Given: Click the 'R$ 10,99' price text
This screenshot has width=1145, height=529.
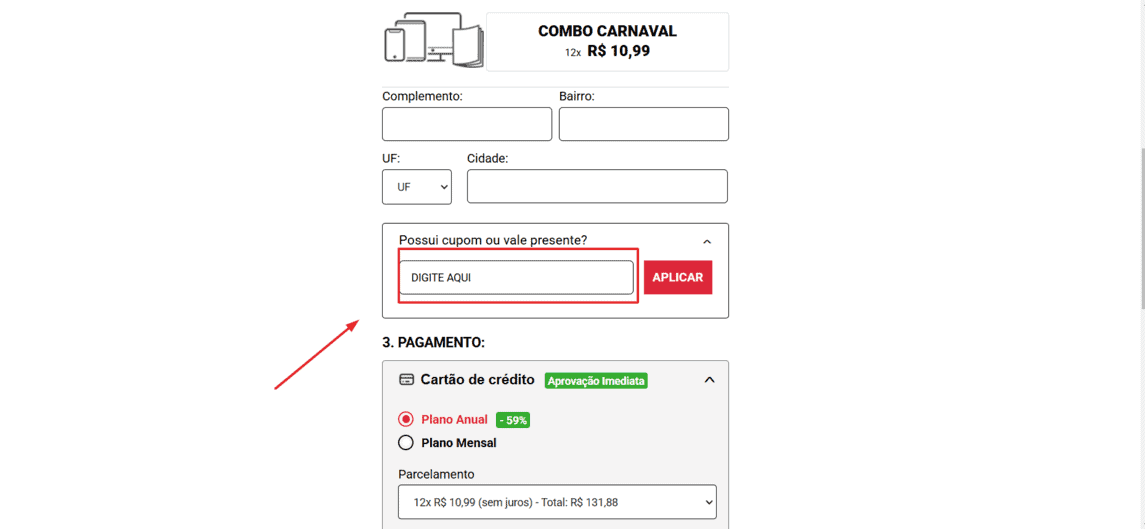Looking at the screenshot, I should tap(619, 51).
